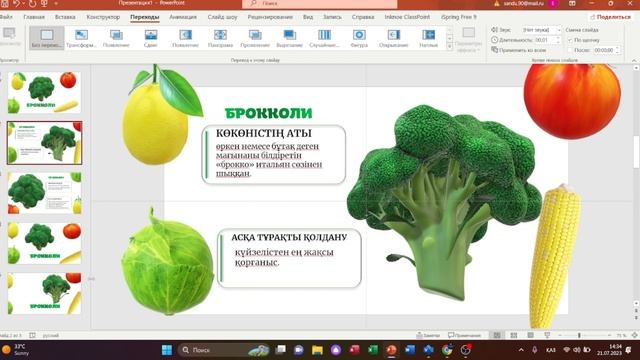Open the Windows Start menu
Image resolution: width=640 pixels, height=360 pixels.
coord(167,350)
